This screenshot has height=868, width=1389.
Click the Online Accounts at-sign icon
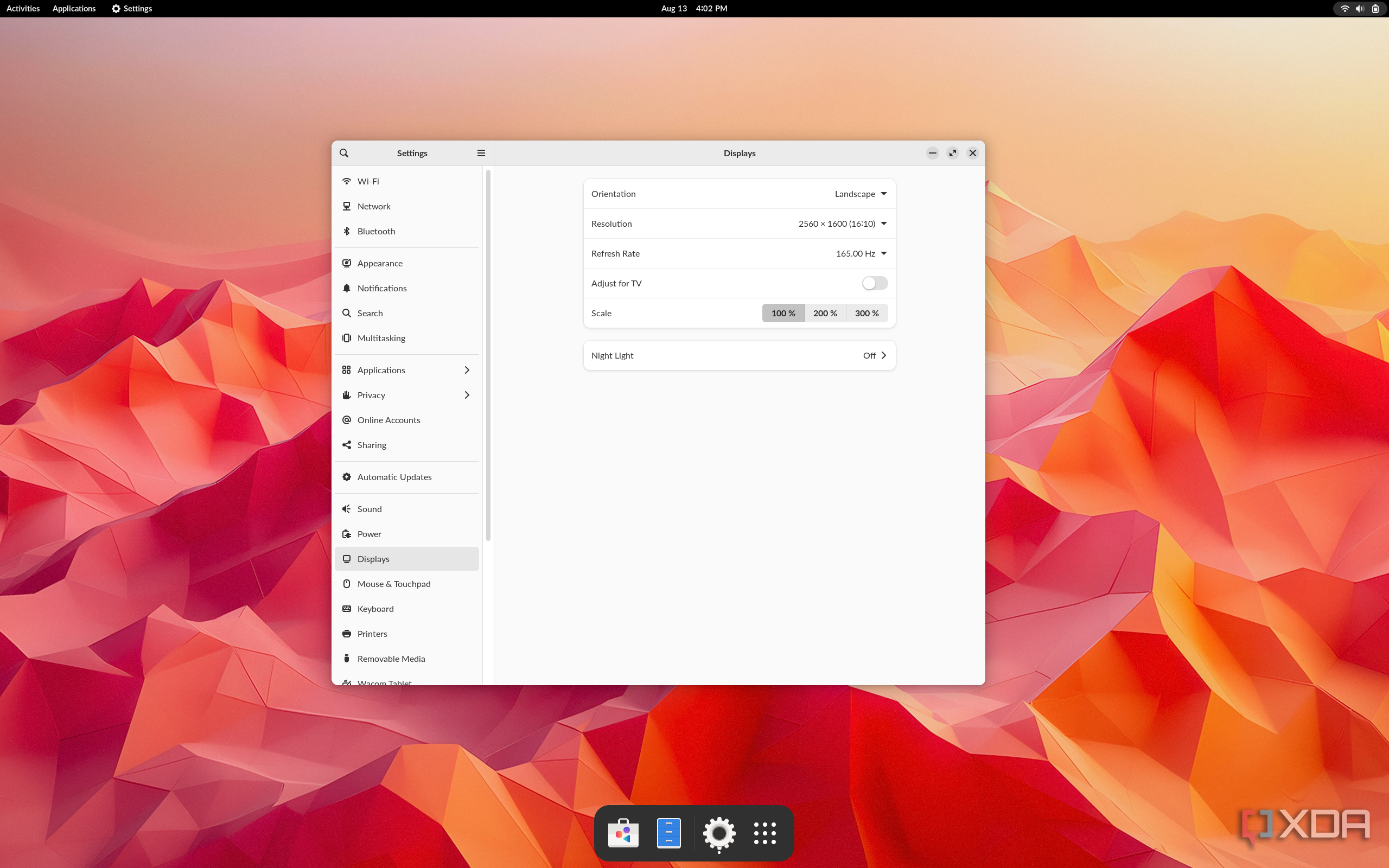347,420
